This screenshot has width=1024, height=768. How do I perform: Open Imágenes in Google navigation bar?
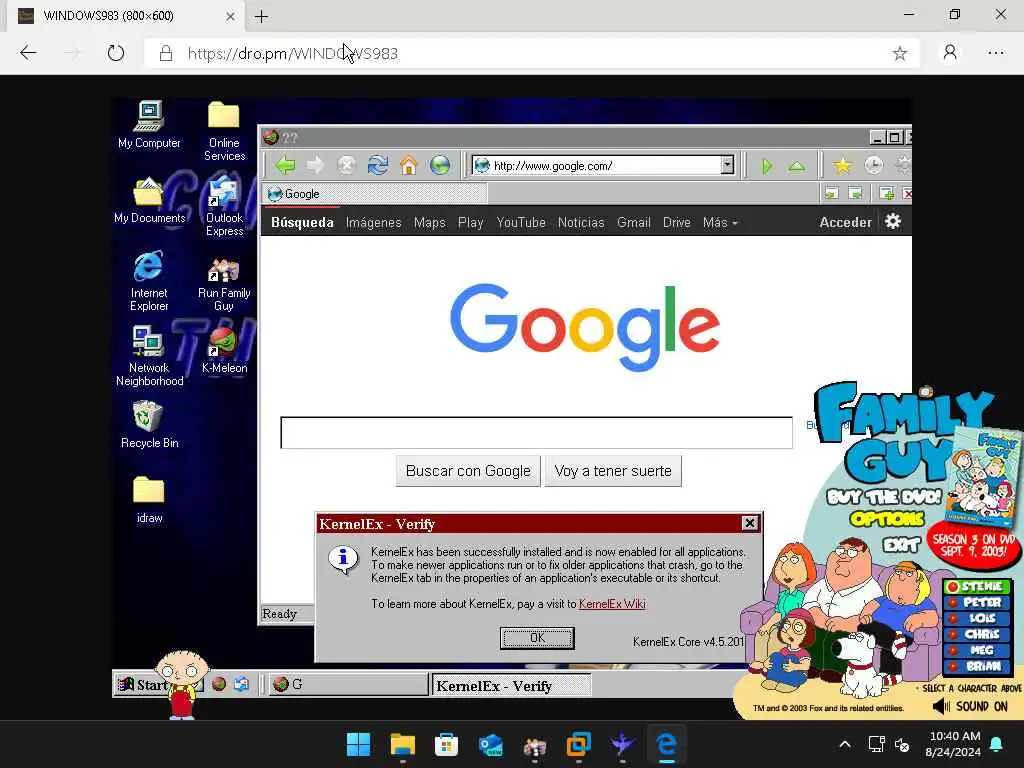pos(374,223)
